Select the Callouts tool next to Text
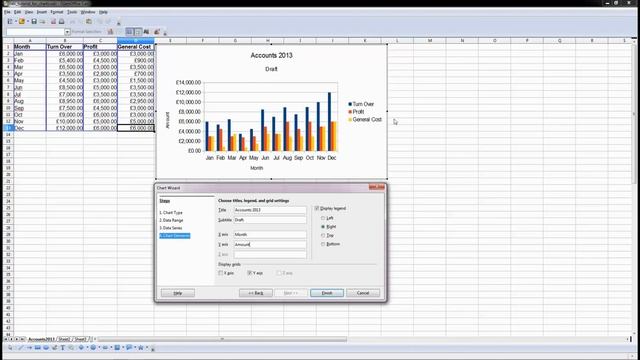The height and width of the screenshot is (360, 640). click(x=71, y=348)
